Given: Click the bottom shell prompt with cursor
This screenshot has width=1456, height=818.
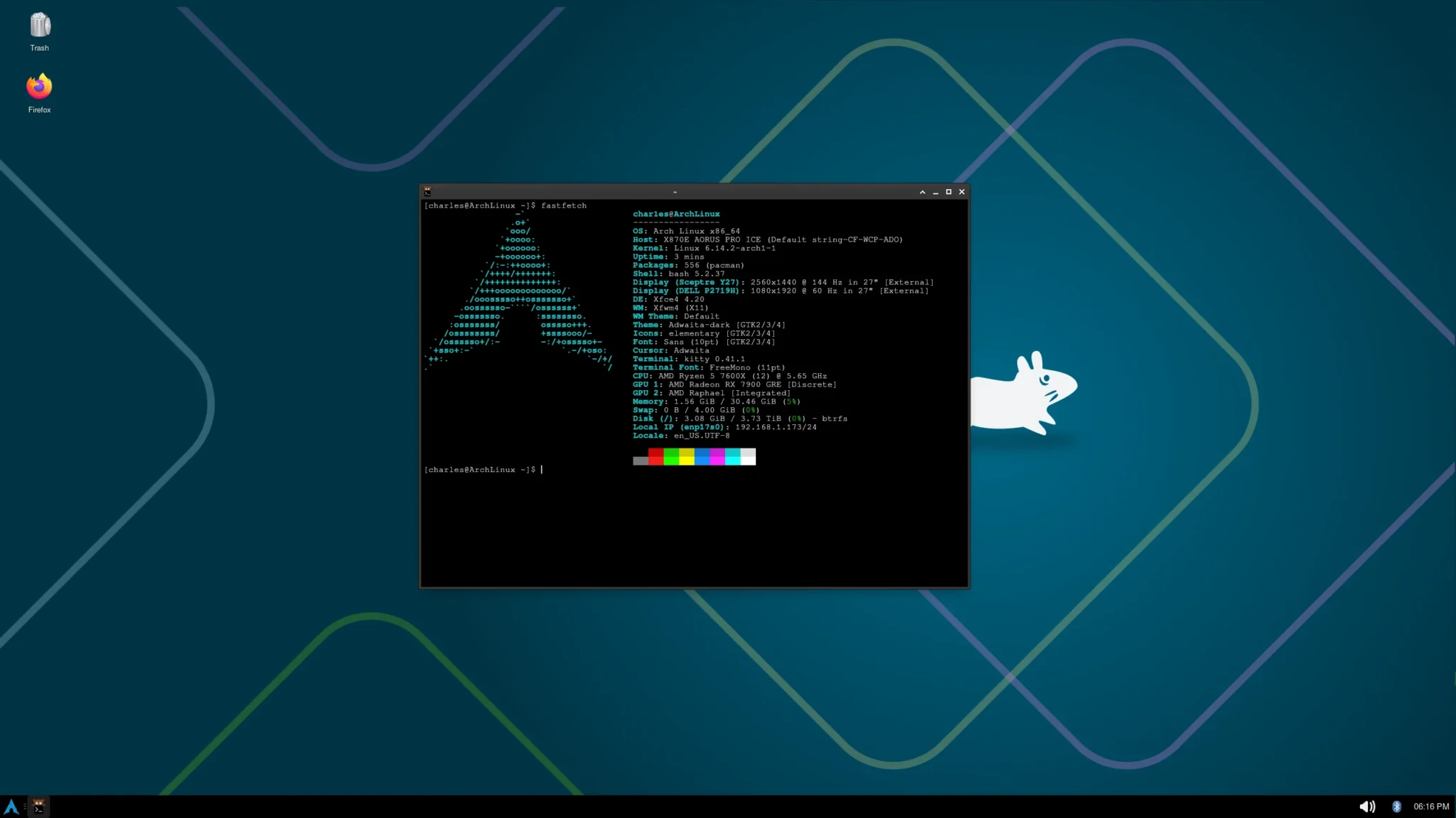Looking at the screenshot, I should click(x=483, y=470).
